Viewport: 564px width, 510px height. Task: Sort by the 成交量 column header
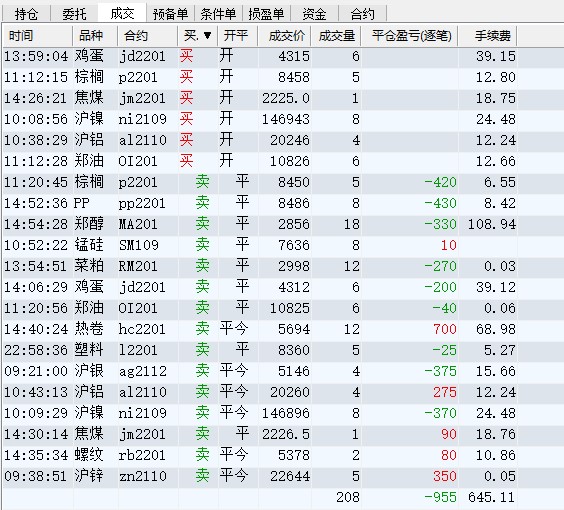point(336,36)
